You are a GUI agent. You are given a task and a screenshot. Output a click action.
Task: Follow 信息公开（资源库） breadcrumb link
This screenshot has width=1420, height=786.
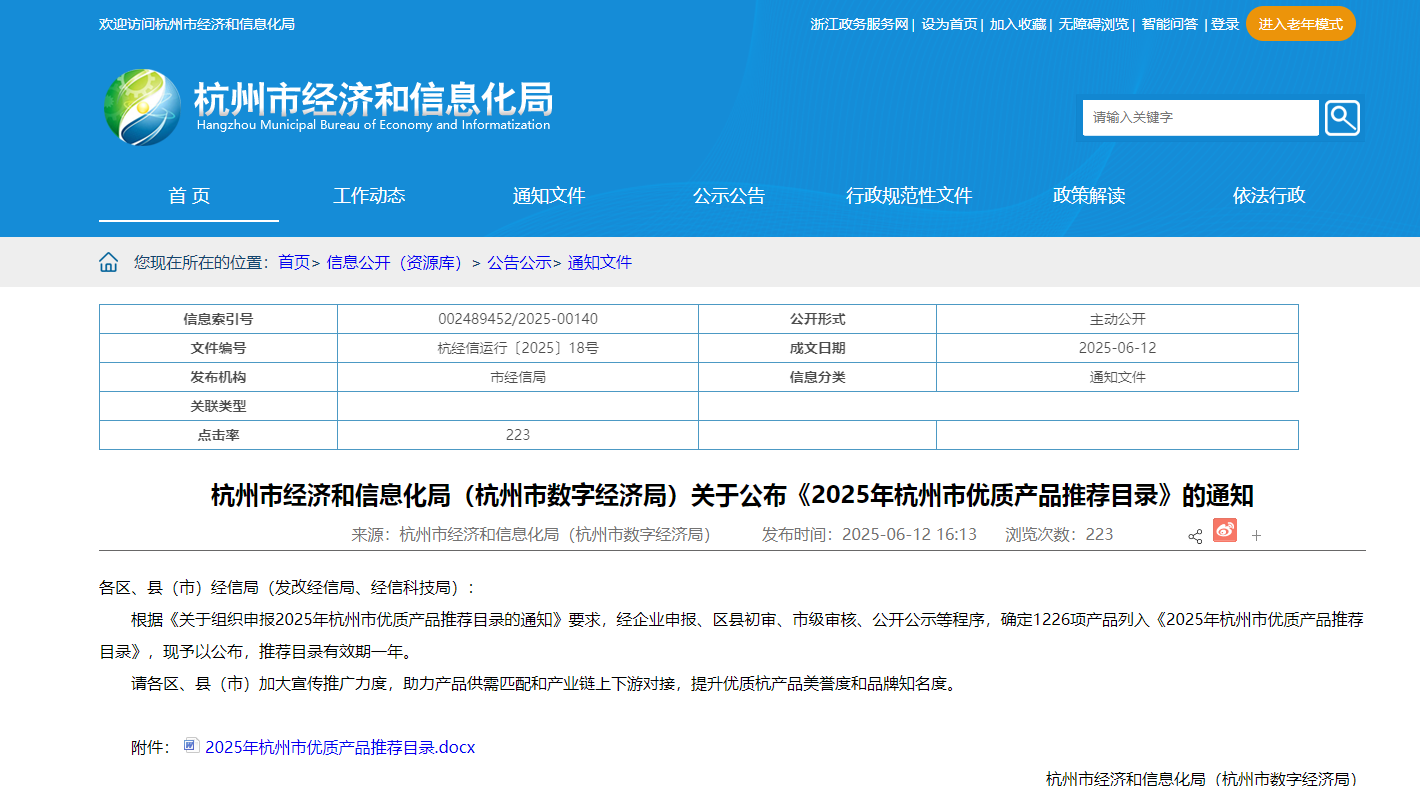coord(394,262)
